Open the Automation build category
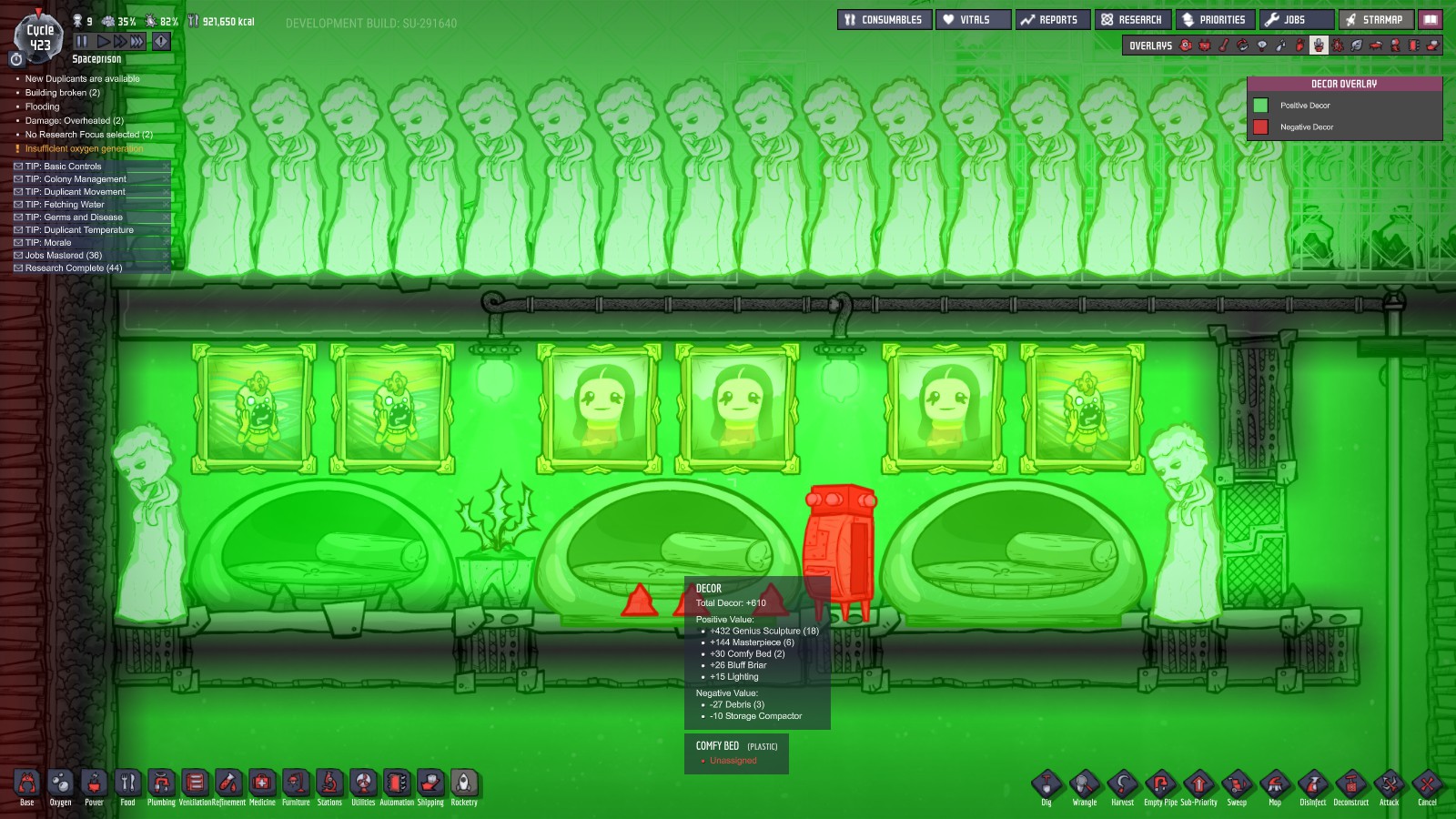 [x=397, y=784]
